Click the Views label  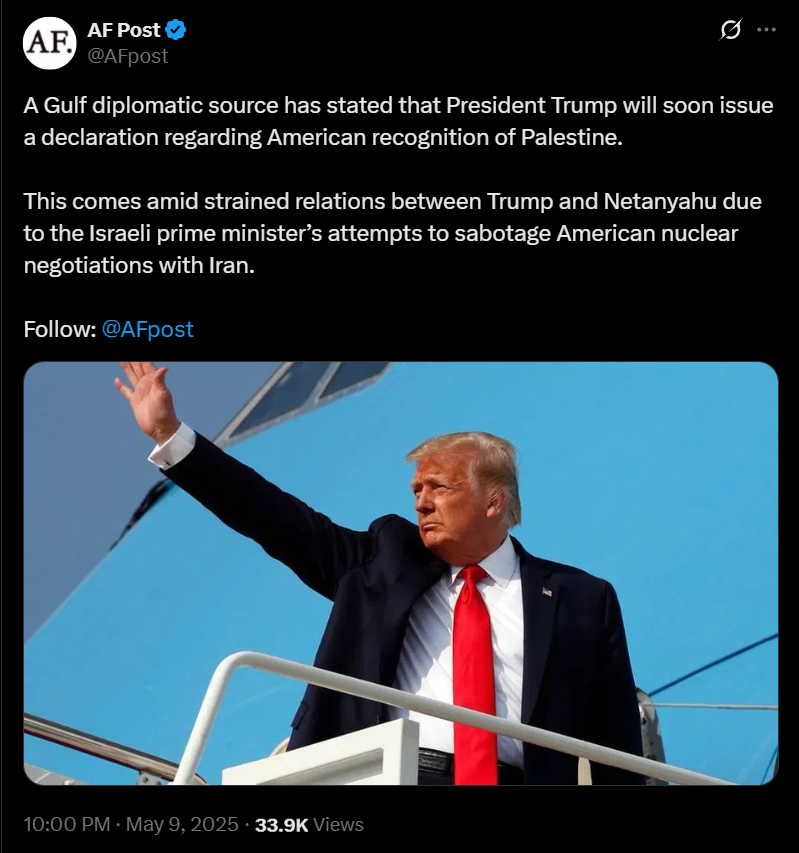[x=338, y=825]
